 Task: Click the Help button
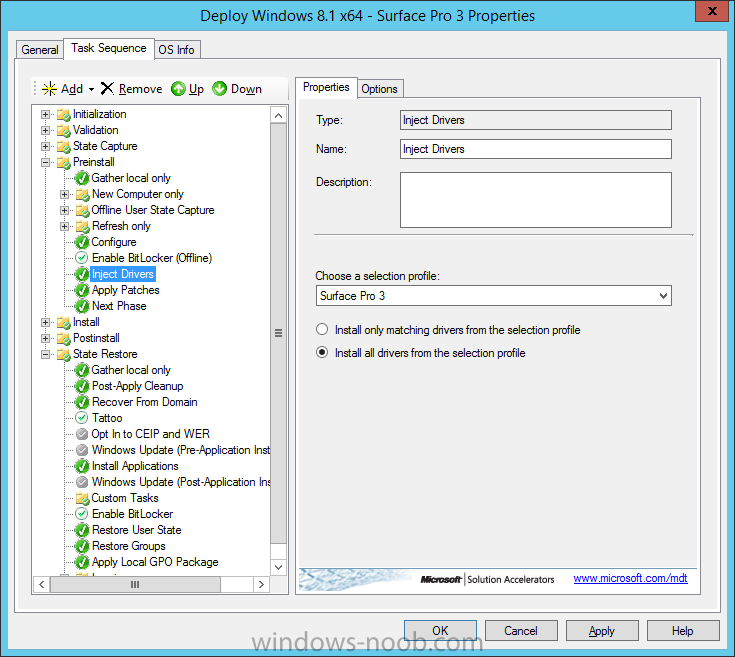click(x=682, y=630)
